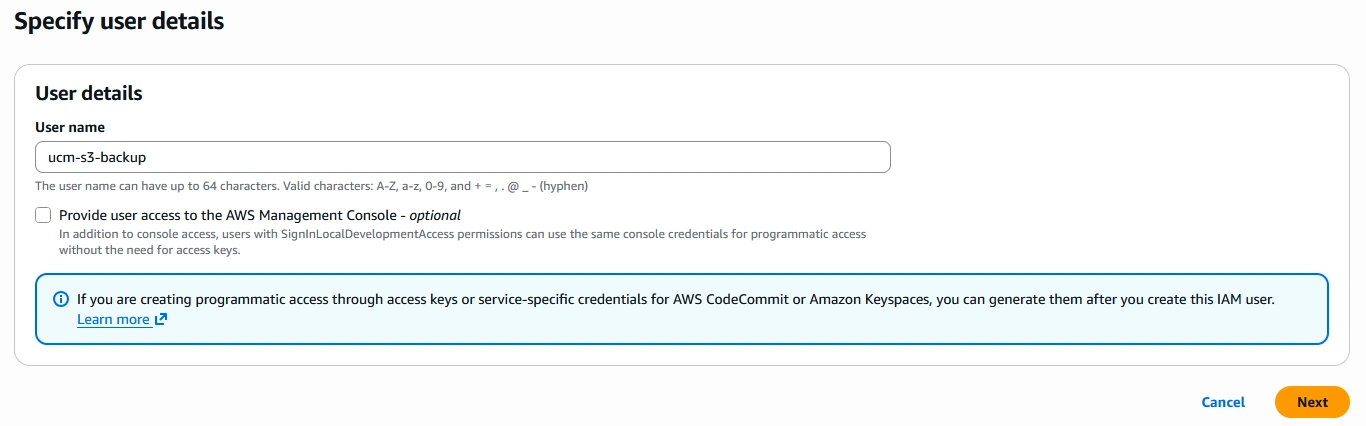The height and width of the screenshot is (426, 1366).
Task: Click the 'User details' panel heading
Action: coord(89,93)
